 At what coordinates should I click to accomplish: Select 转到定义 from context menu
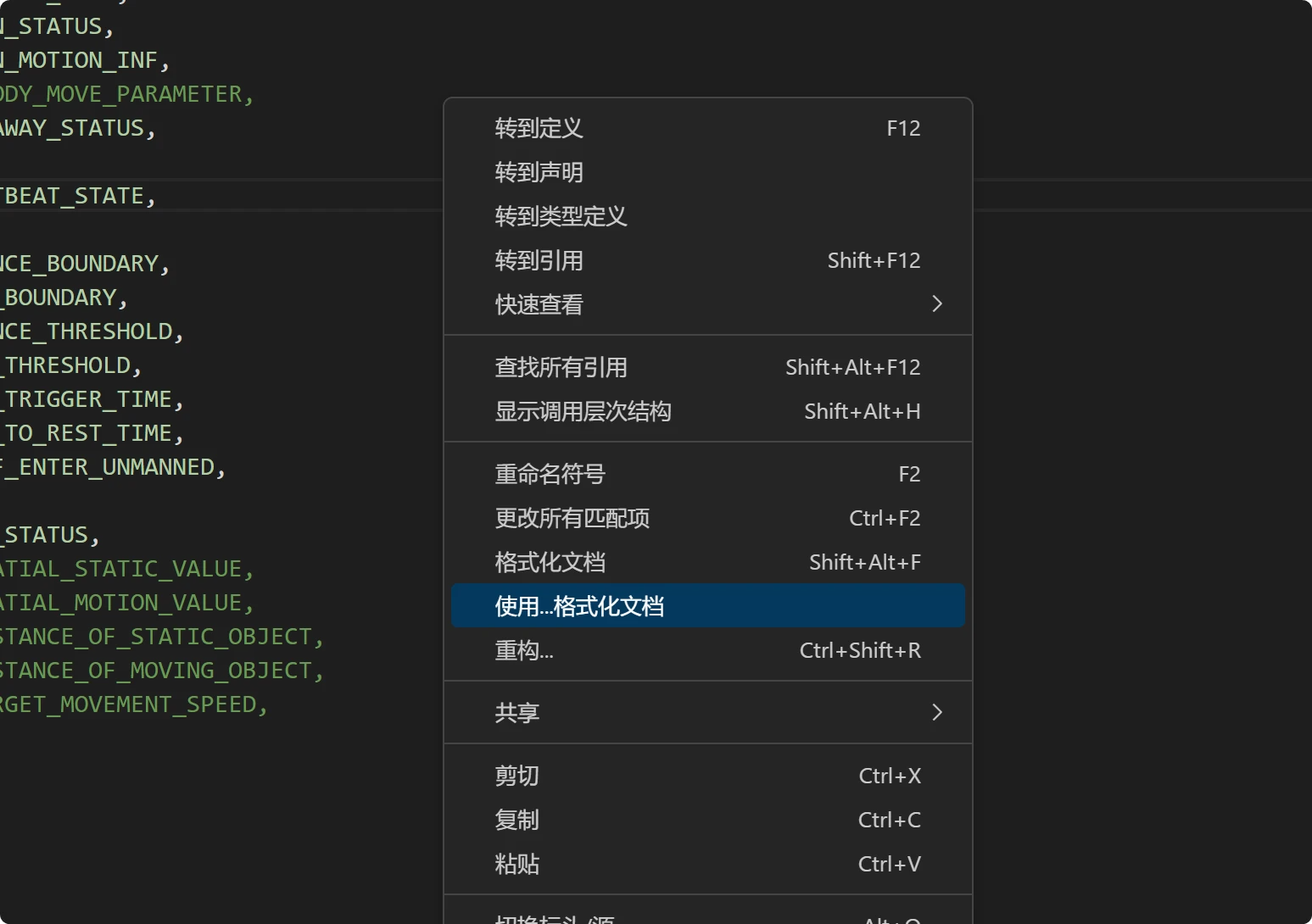[x=539, y=129]
